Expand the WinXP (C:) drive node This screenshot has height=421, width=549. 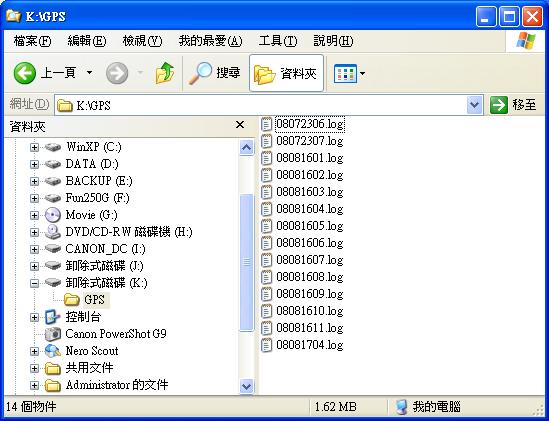coord(34,147)
